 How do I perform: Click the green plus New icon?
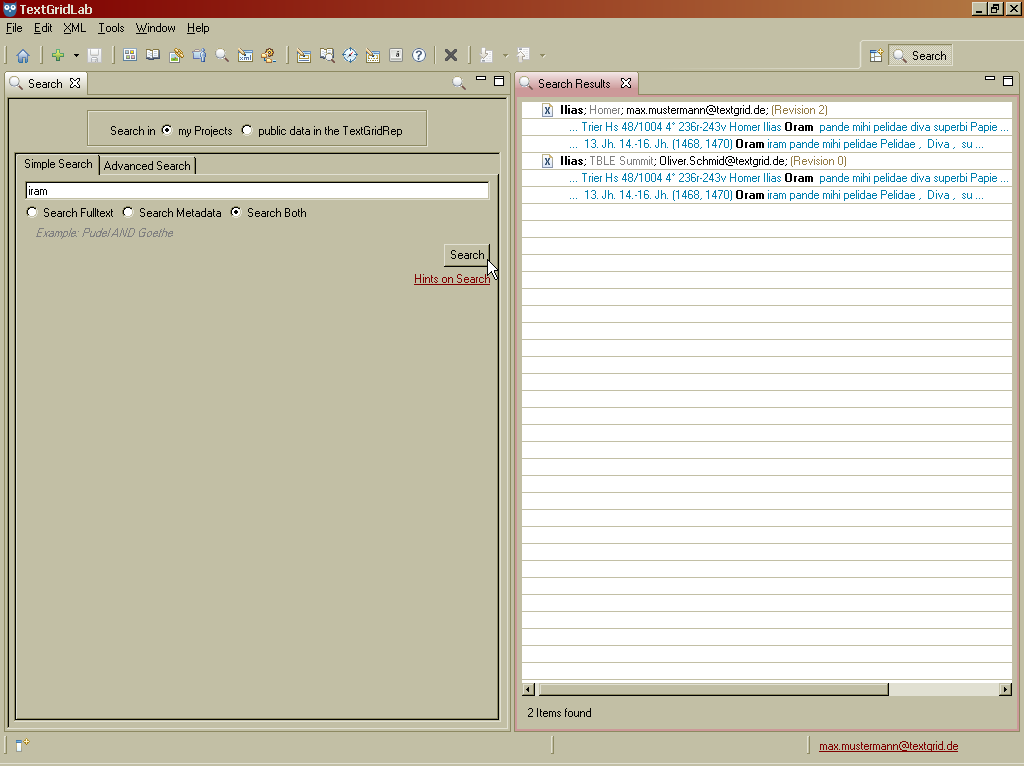tap(58, 56)
